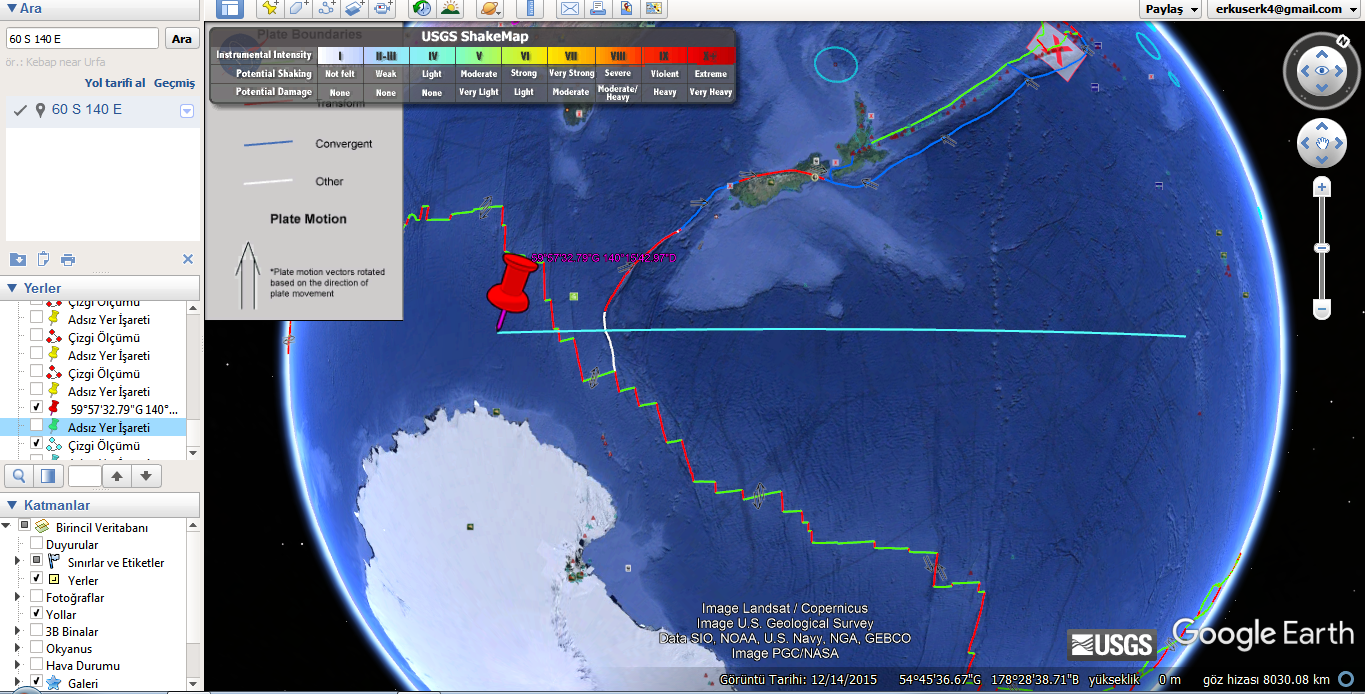Move selected place down arrow button
Image resolution: width=1365 pixels, height=694 pixels.
(x=146, y=476)
